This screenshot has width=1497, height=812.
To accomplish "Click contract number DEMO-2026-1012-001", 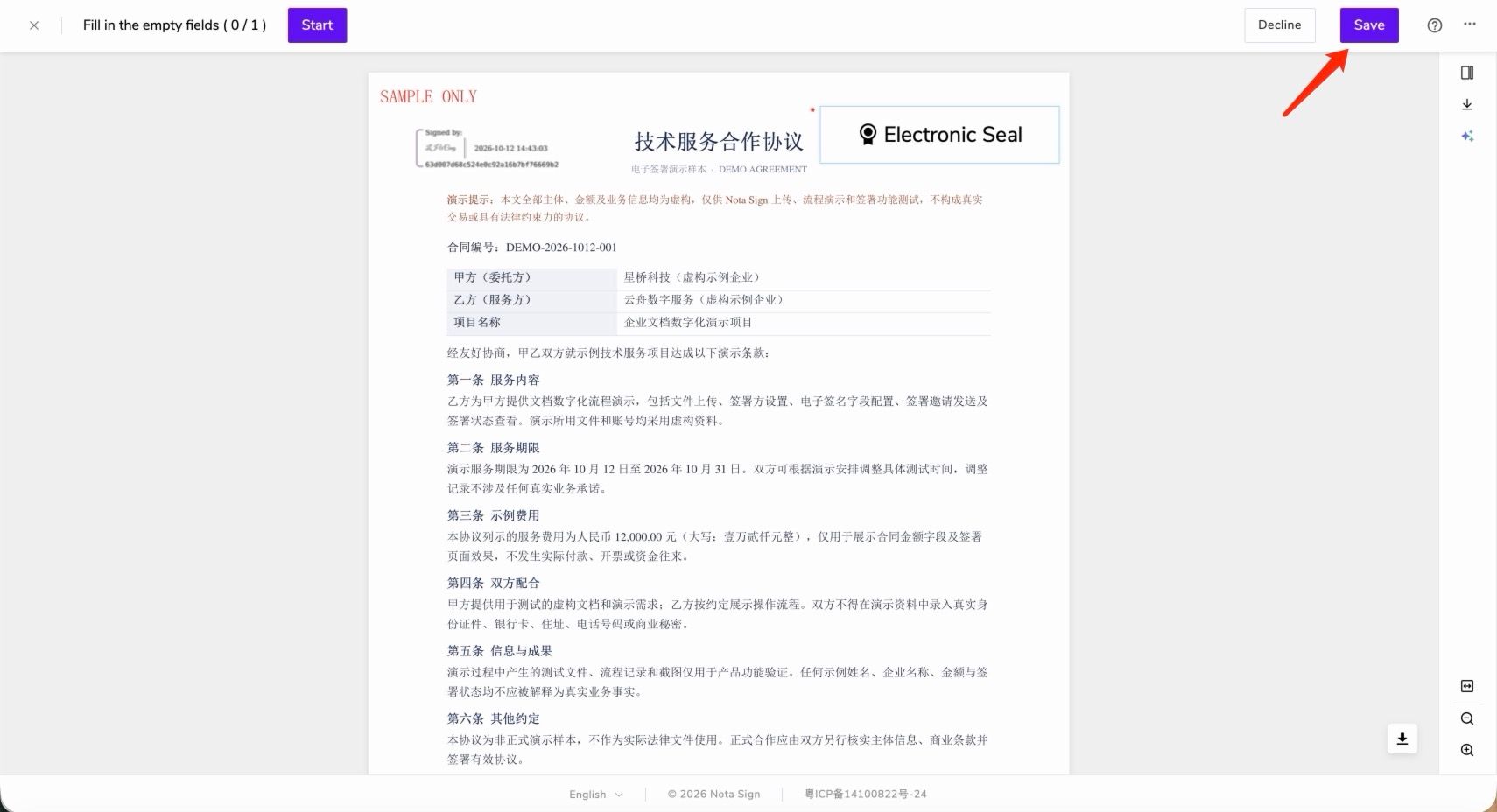I will [561, 248].
